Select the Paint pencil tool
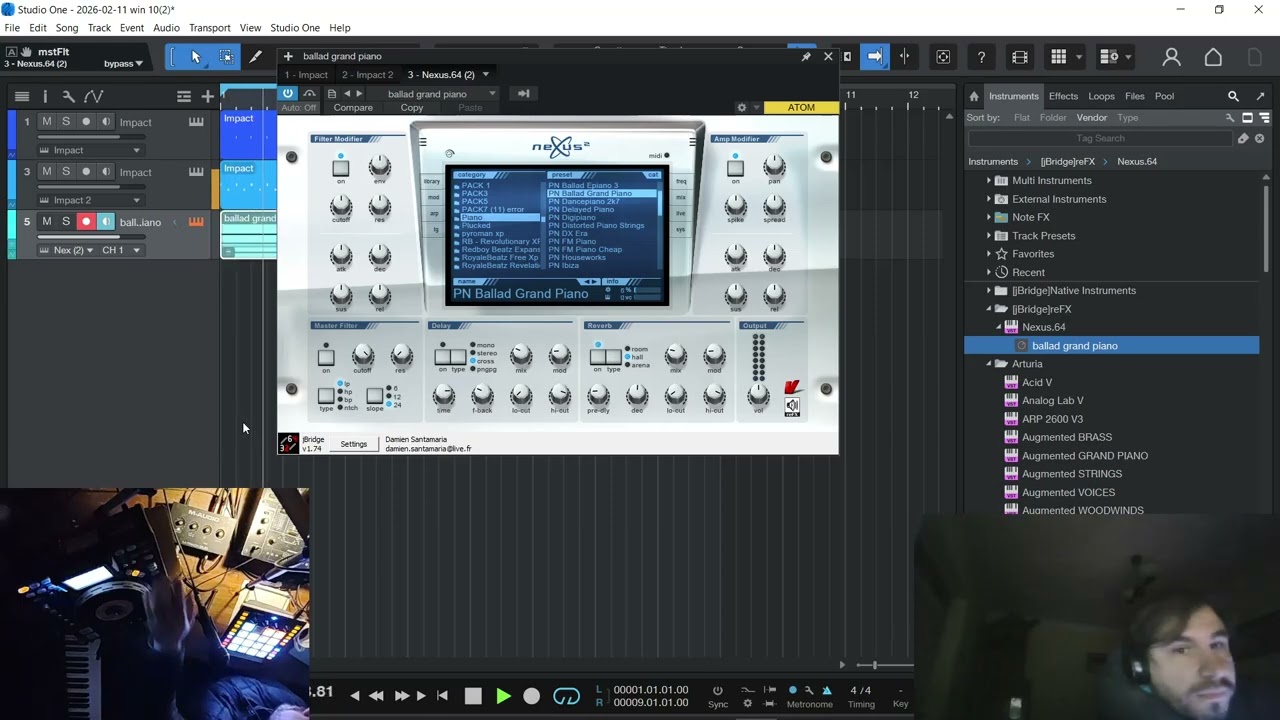This screenshot has width=1280, height=720. tap(255, 57)
